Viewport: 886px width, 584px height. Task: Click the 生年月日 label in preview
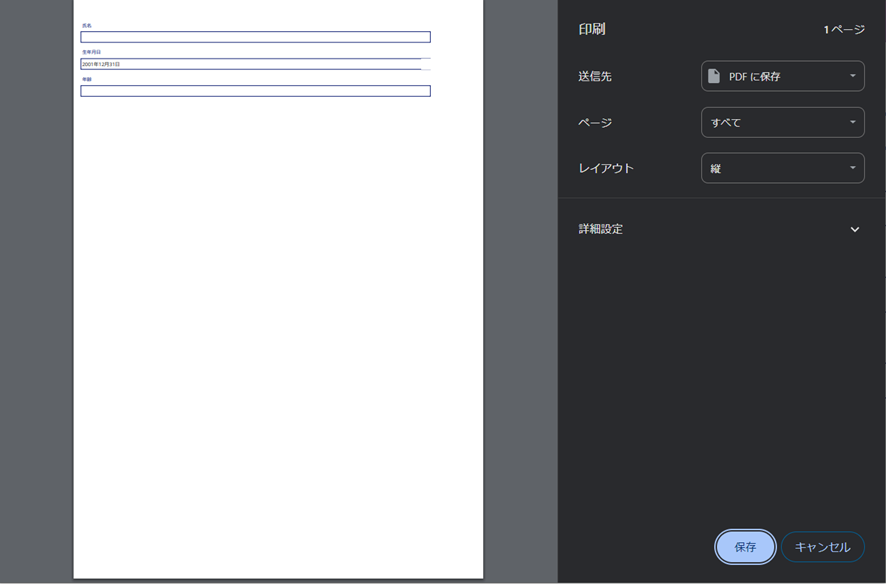[92, 52]
